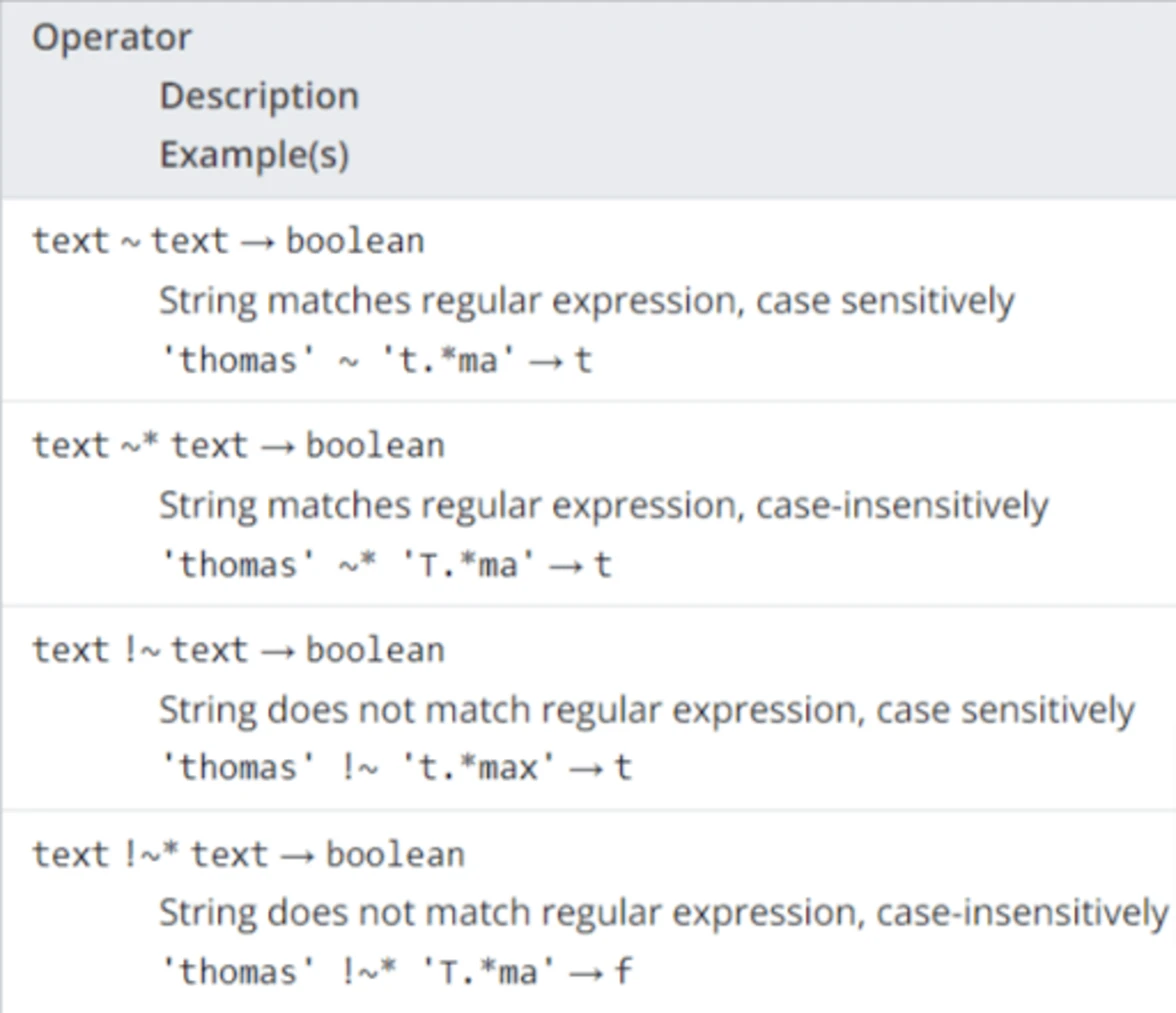Select the 'text !~ text → boolean' signature
Image resolution: width=1176 pixels, height=1013 pixels.
pos(238,650)
